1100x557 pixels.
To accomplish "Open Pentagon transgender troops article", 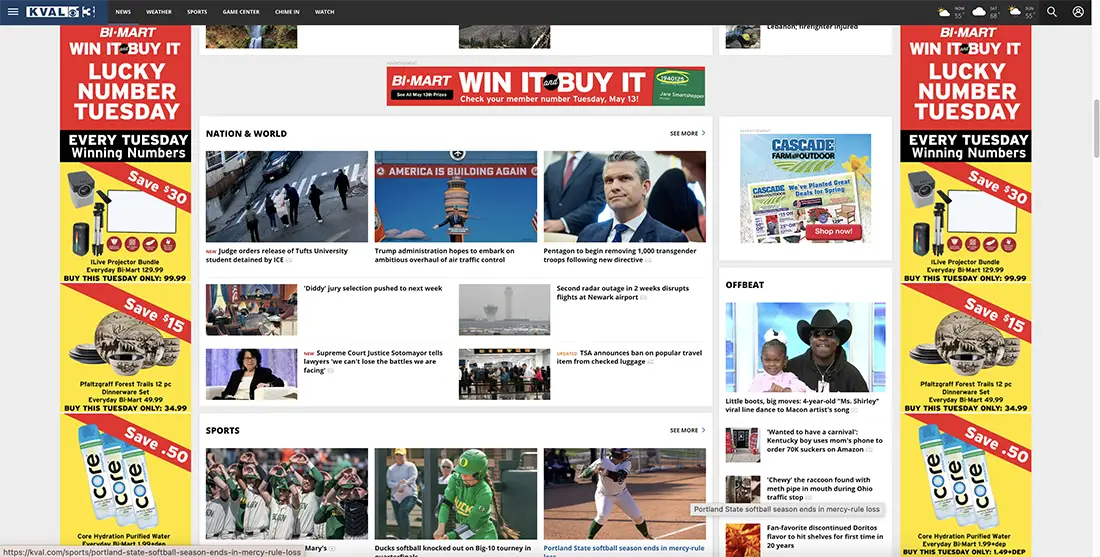I will (x=620, y=255).
